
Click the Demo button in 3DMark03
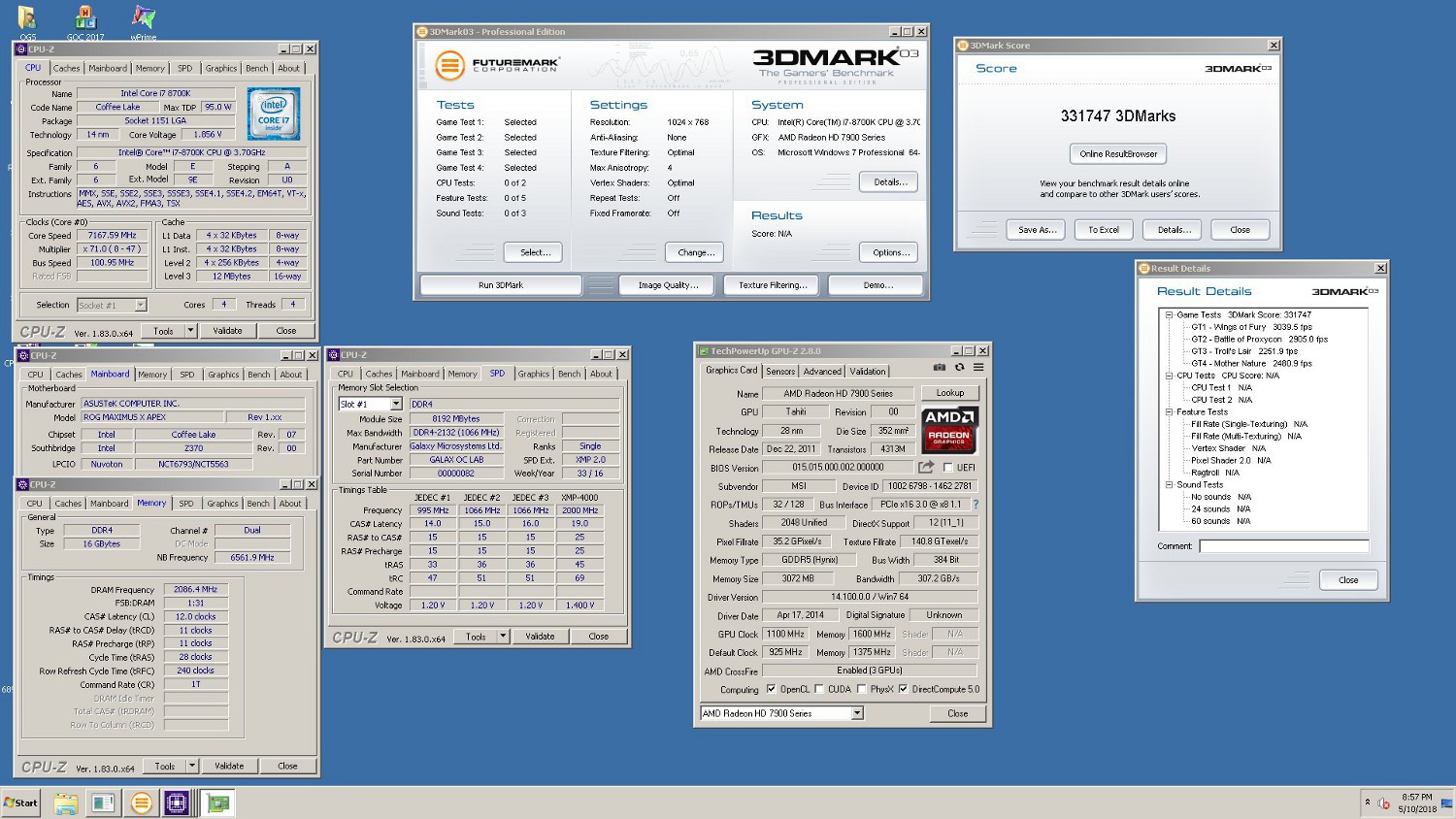[x=877, y=285]
